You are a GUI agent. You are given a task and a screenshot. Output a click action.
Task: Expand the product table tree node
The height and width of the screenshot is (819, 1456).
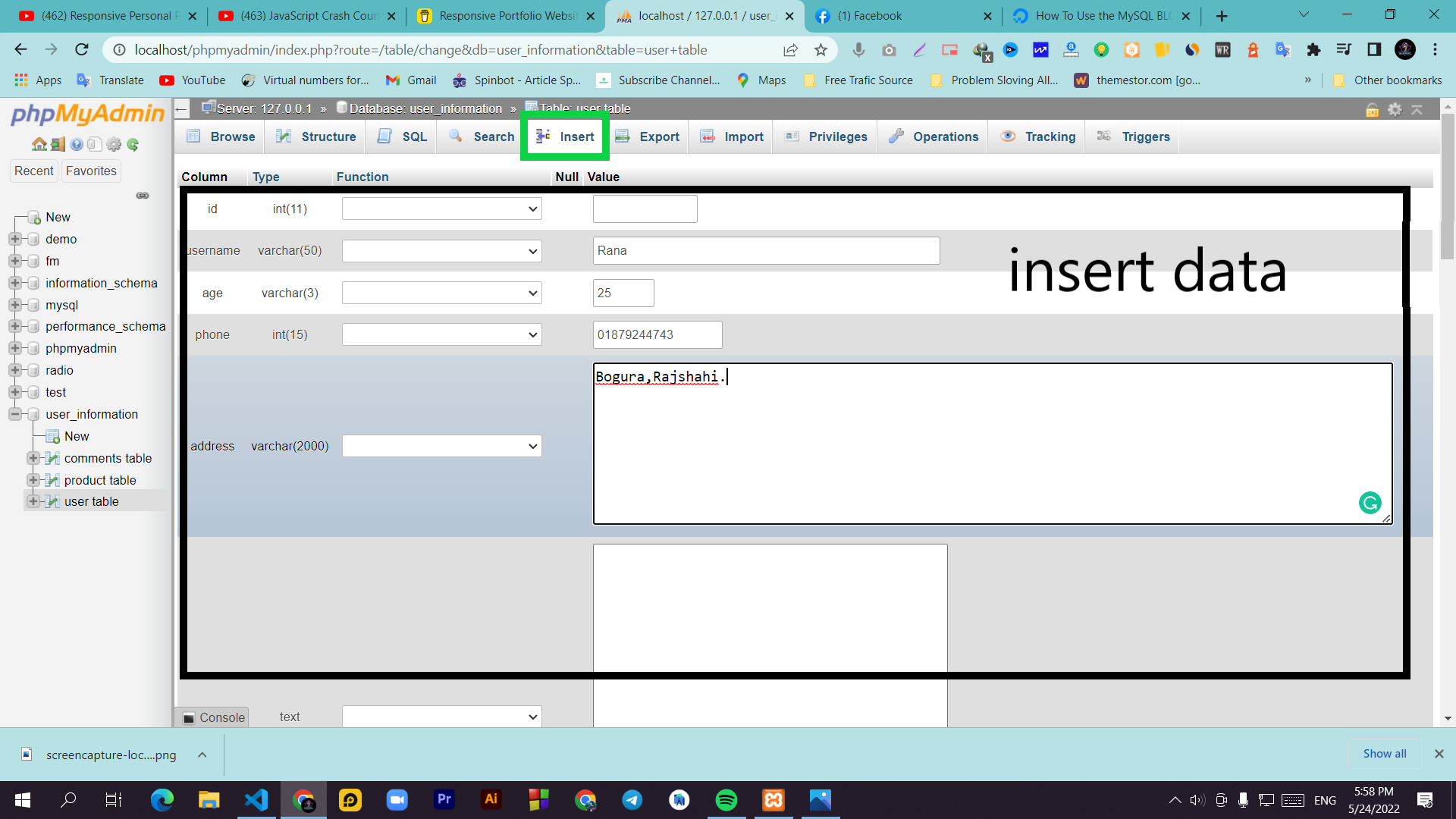[33, 480]
